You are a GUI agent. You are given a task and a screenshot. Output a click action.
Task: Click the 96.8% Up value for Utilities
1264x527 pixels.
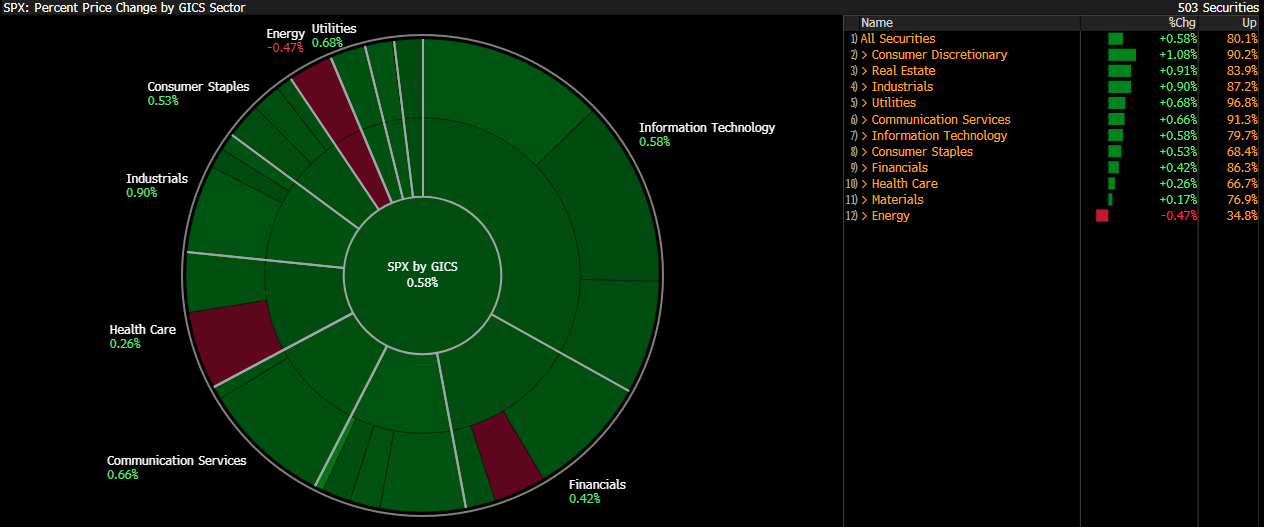click(x=1242, y=103)
